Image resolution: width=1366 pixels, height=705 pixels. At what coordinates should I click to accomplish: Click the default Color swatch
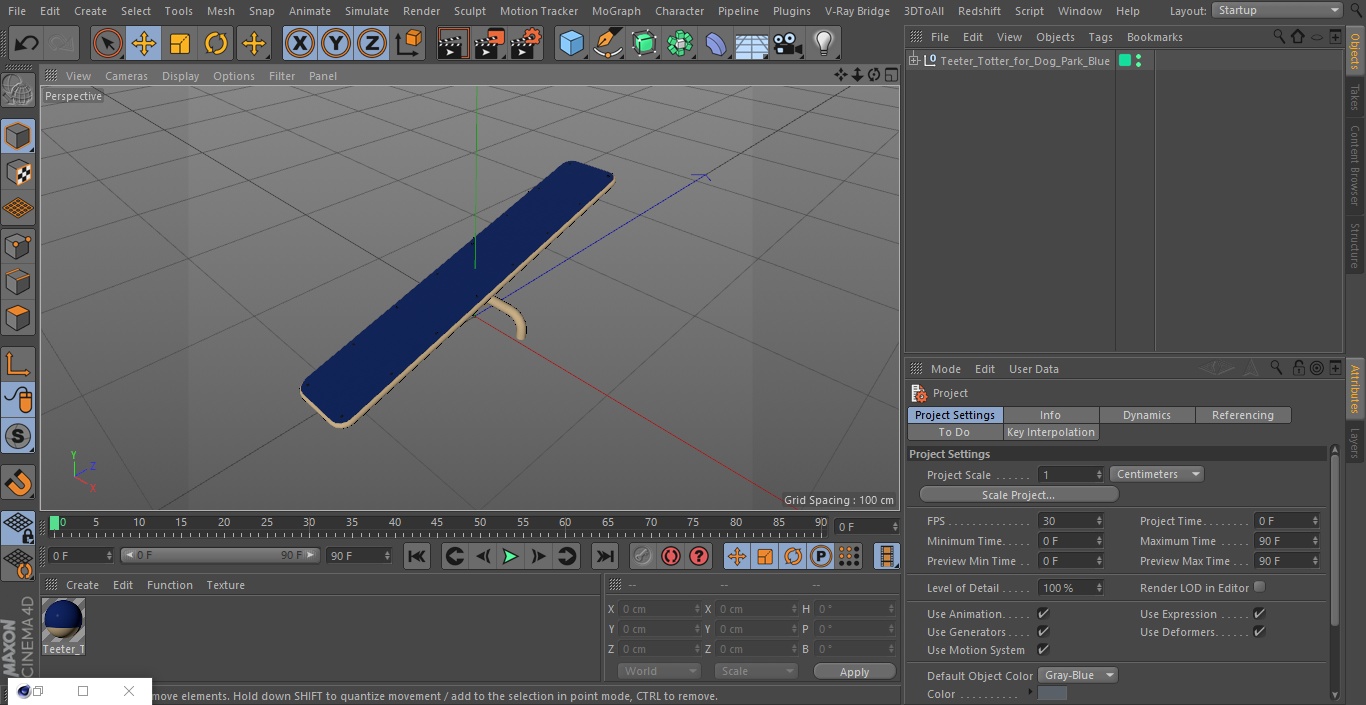point(1052,694)
